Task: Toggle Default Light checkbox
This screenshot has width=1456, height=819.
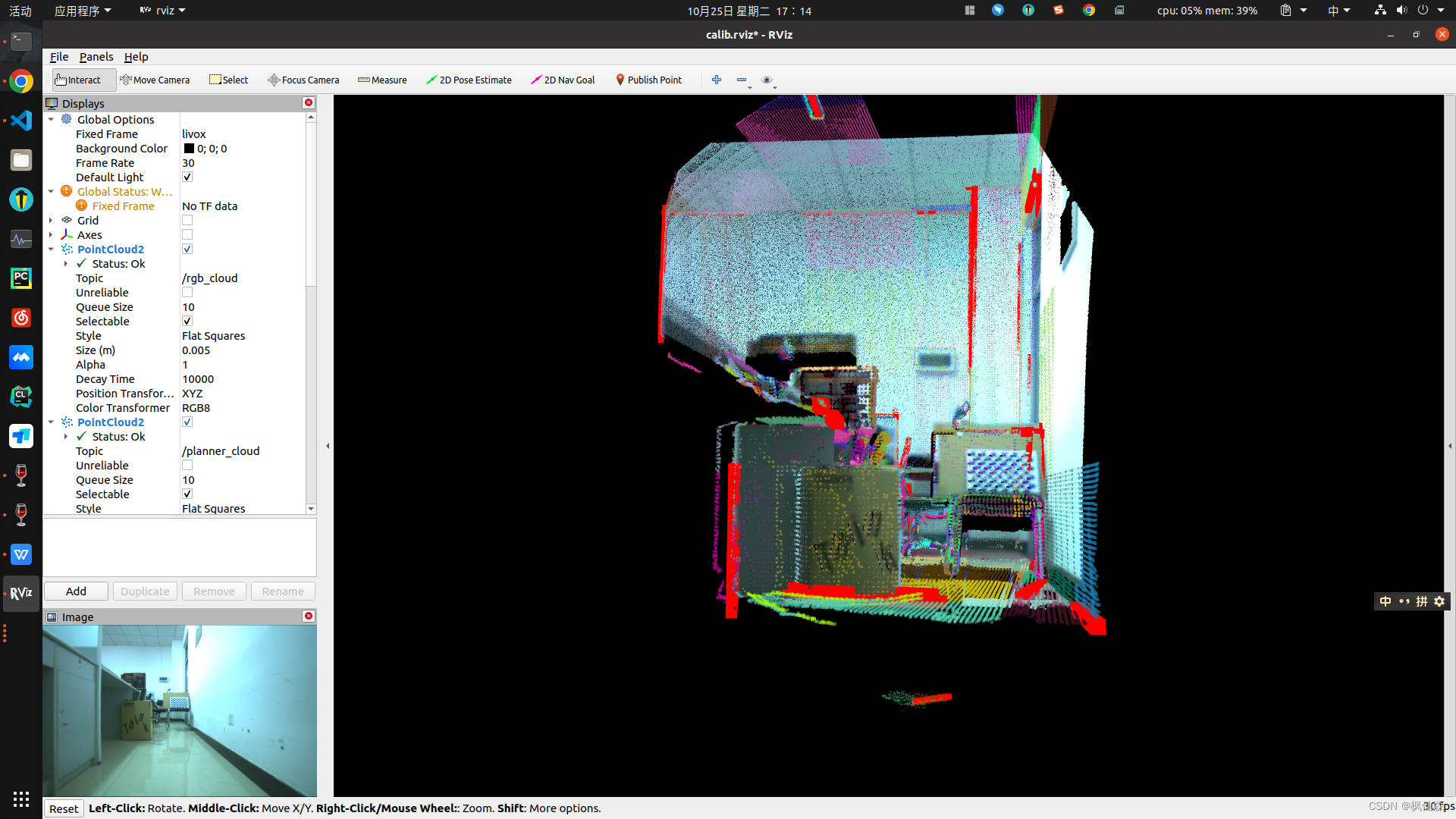Action: pyautogui.click(x=187, y=177)
